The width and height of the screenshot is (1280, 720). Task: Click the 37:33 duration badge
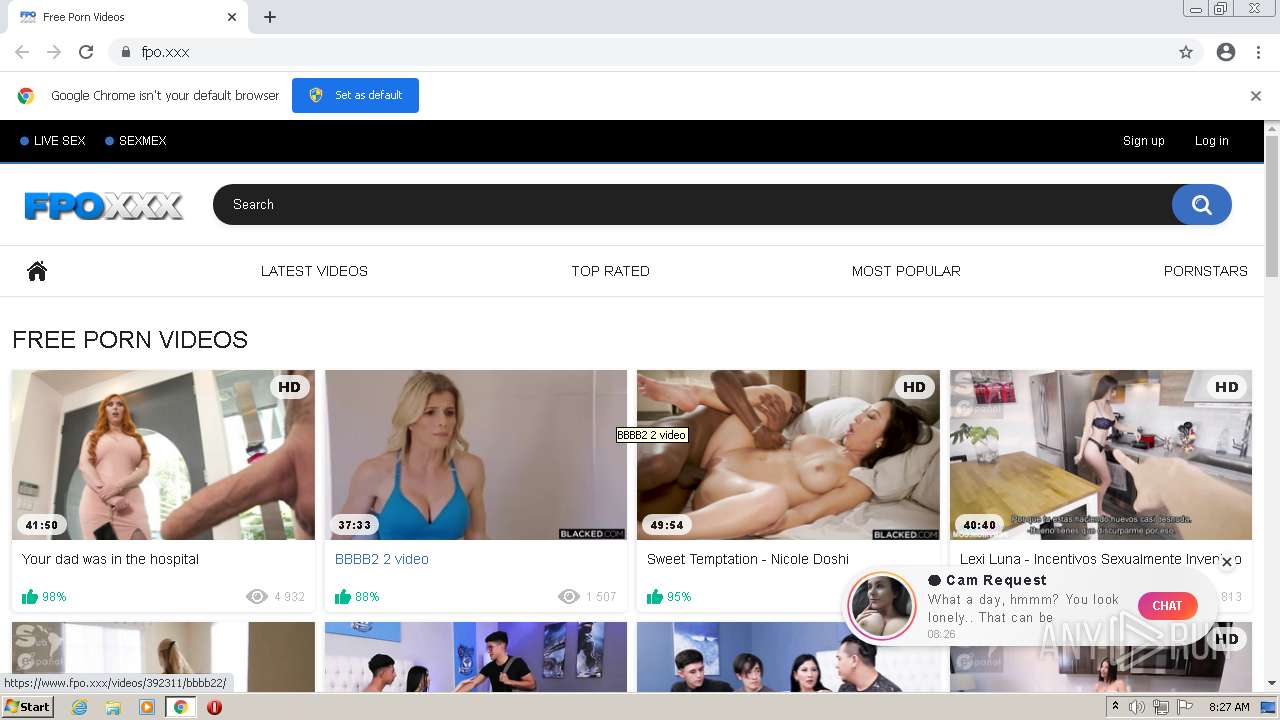(354, 525)
